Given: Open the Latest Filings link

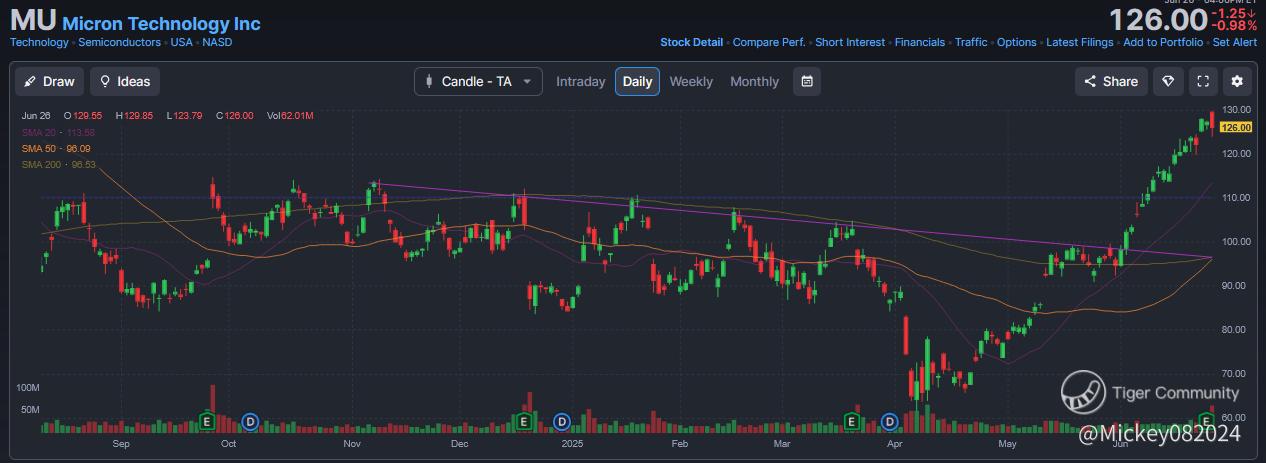Looking at the screenshot, I should click(1080, 42).
